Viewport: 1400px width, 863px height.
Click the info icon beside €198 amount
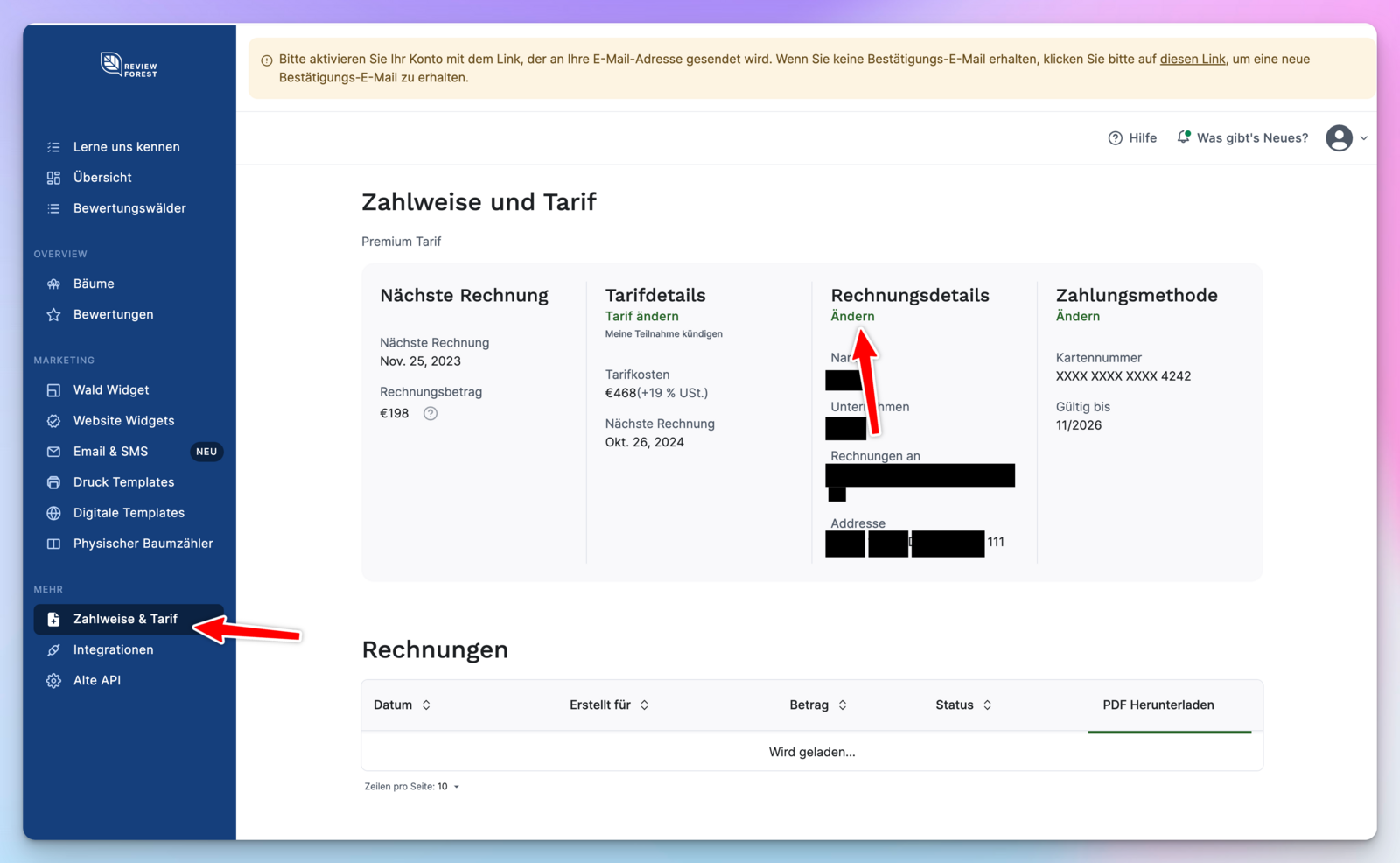click(430, 414)
